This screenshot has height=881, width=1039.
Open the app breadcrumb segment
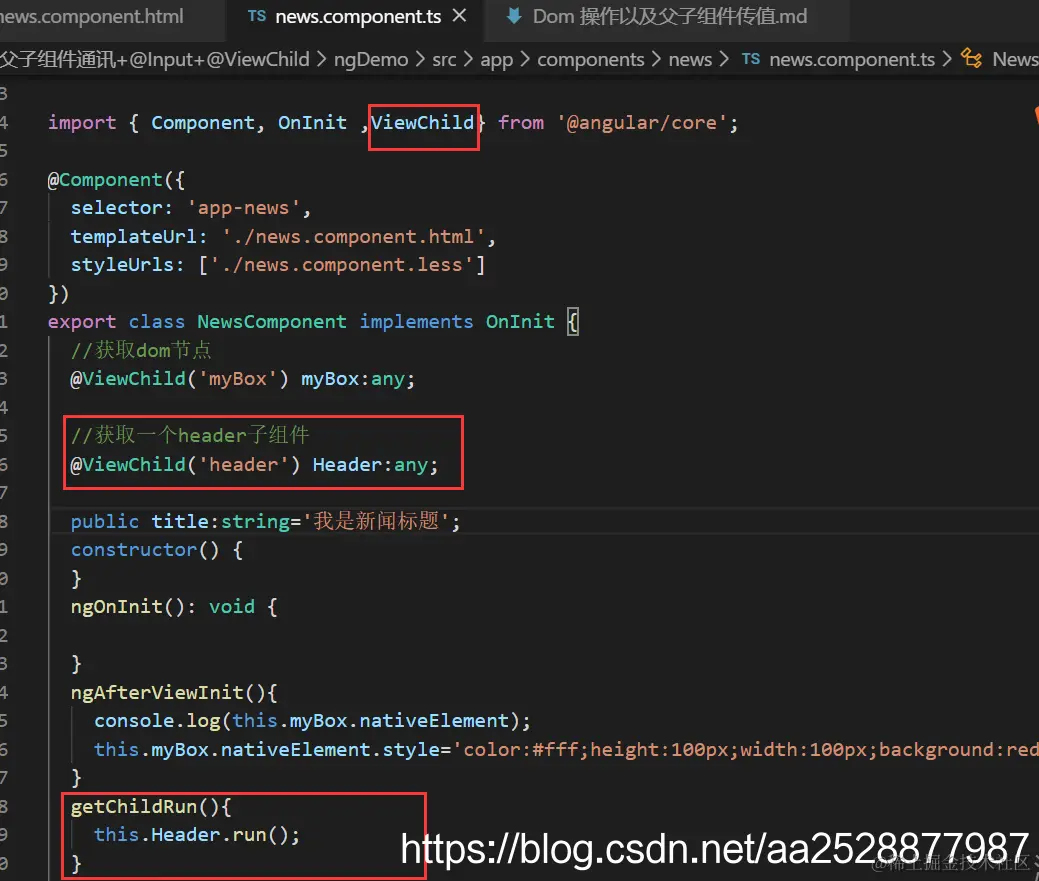(496, 60)
